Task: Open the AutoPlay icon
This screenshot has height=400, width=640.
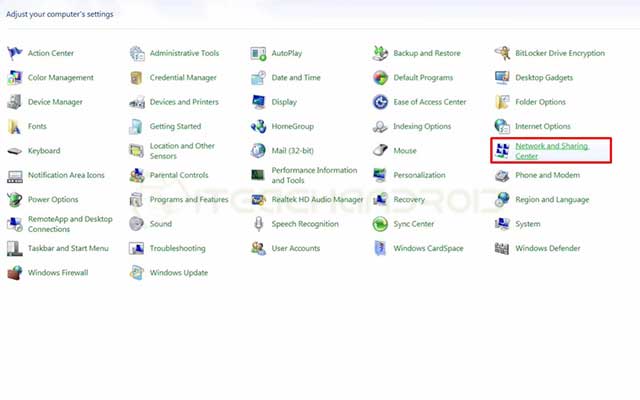Action: (x=258, y=53)
